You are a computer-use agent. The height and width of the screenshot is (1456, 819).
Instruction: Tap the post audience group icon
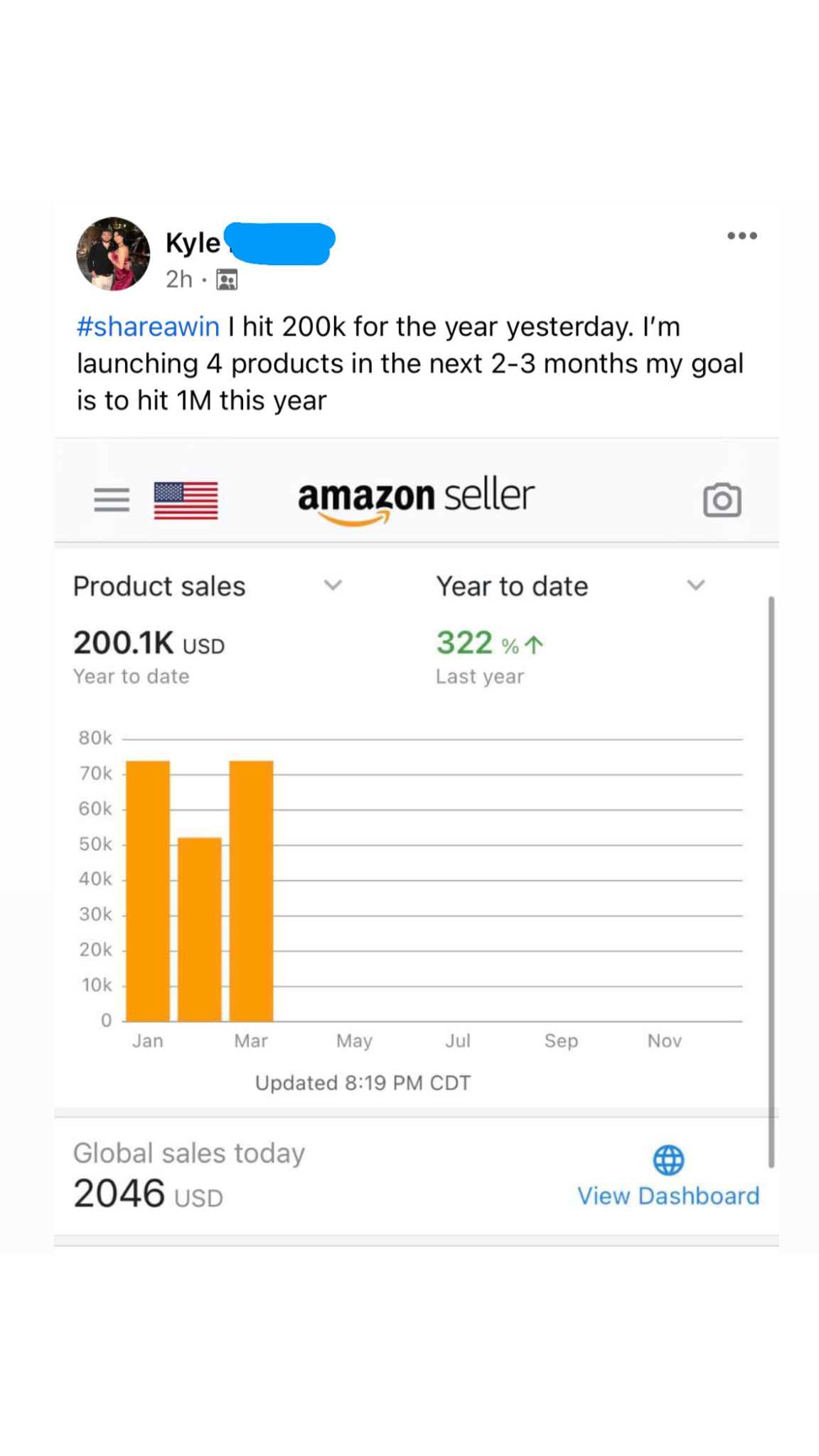point(227,280)
